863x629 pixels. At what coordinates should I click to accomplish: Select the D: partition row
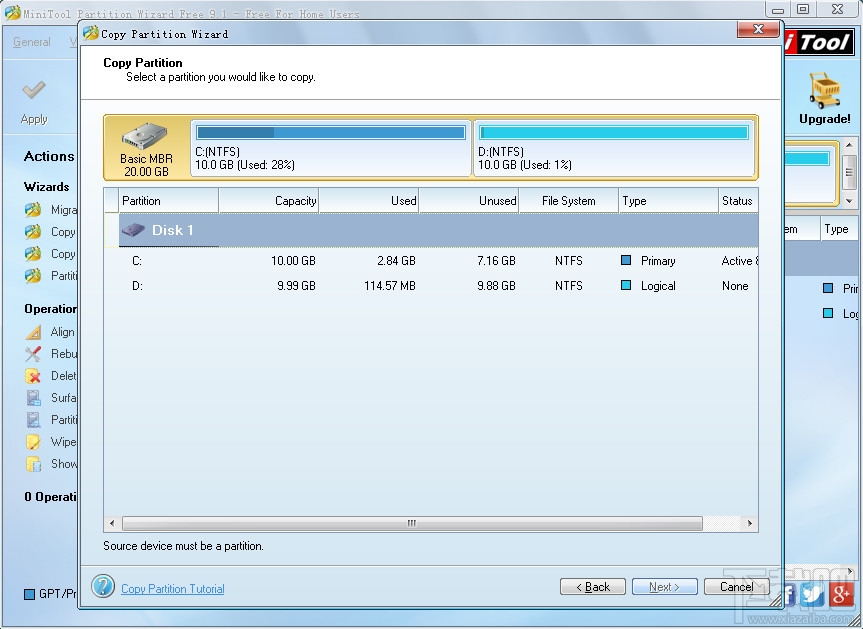(x=300, y=286)
